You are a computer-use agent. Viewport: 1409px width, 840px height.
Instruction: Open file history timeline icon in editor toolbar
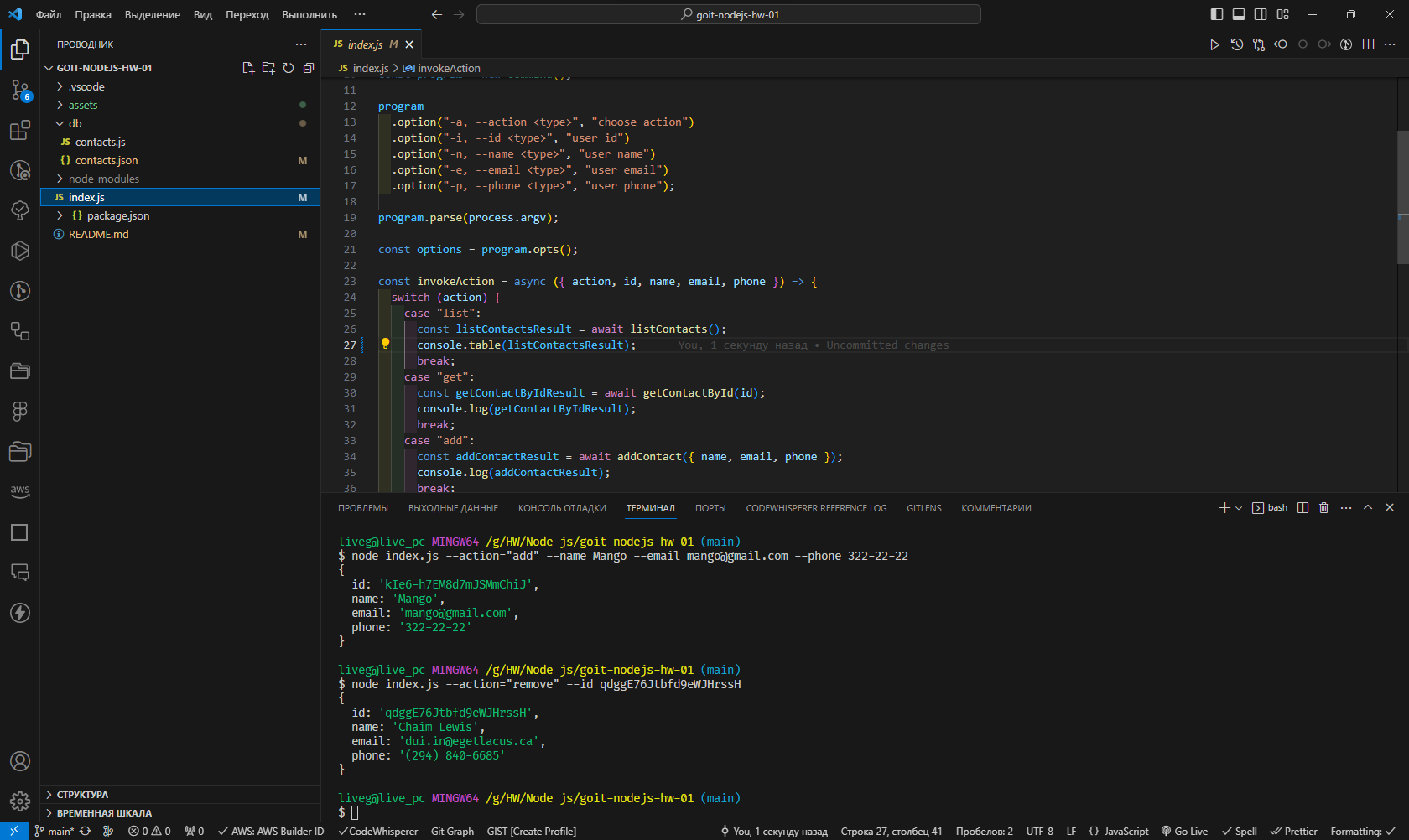tap(1236, 44)
